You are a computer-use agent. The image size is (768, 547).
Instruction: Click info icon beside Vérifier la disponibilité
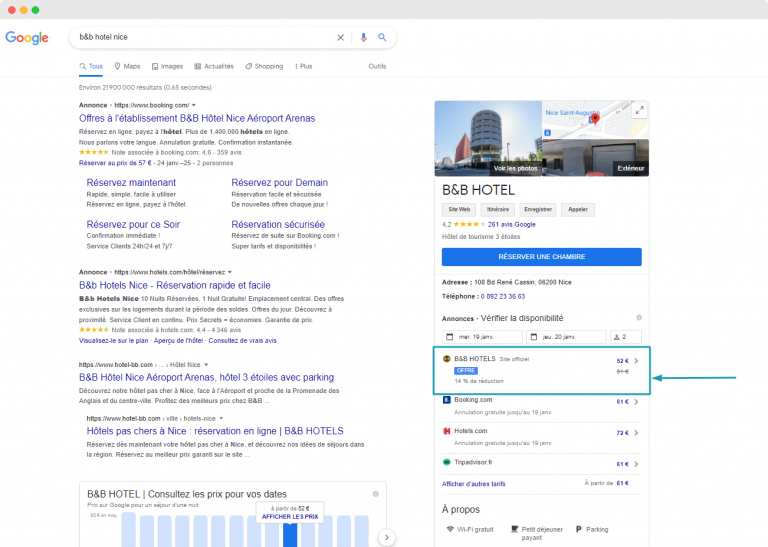pyautogui.click(x=639, y=318)
